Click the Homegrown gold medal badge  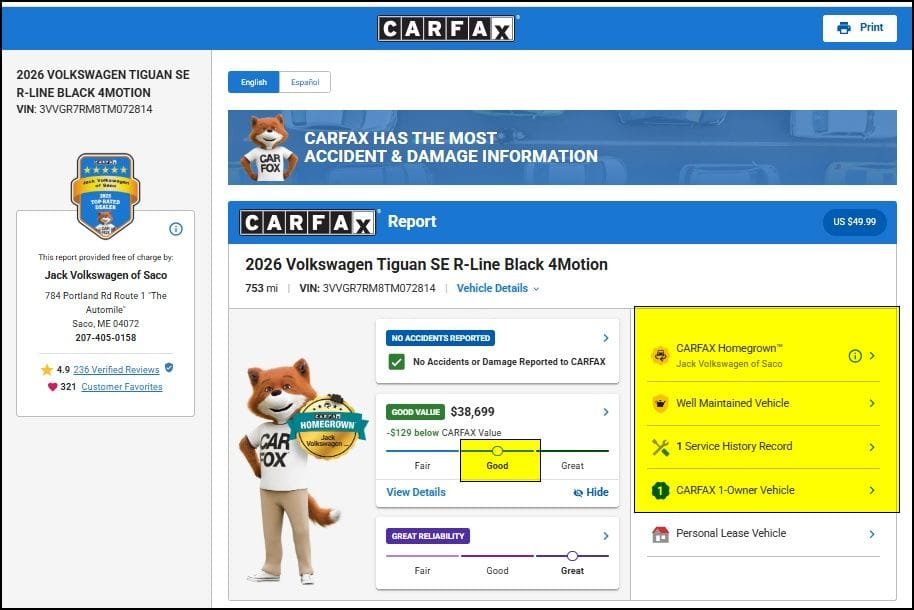328,427
